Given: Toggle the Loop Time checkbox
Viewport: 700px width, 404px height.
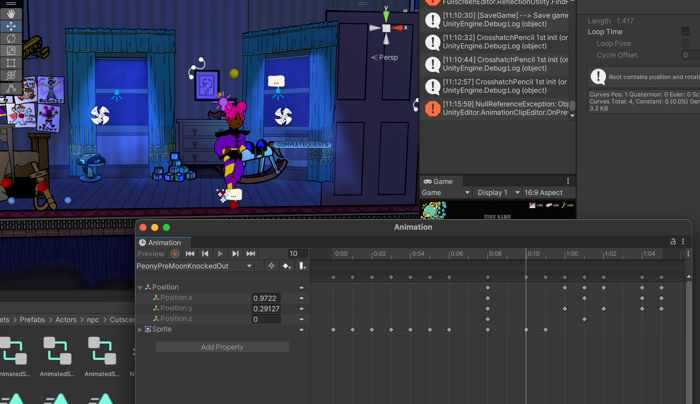Looking at the screenshot, I should point(686,31).
